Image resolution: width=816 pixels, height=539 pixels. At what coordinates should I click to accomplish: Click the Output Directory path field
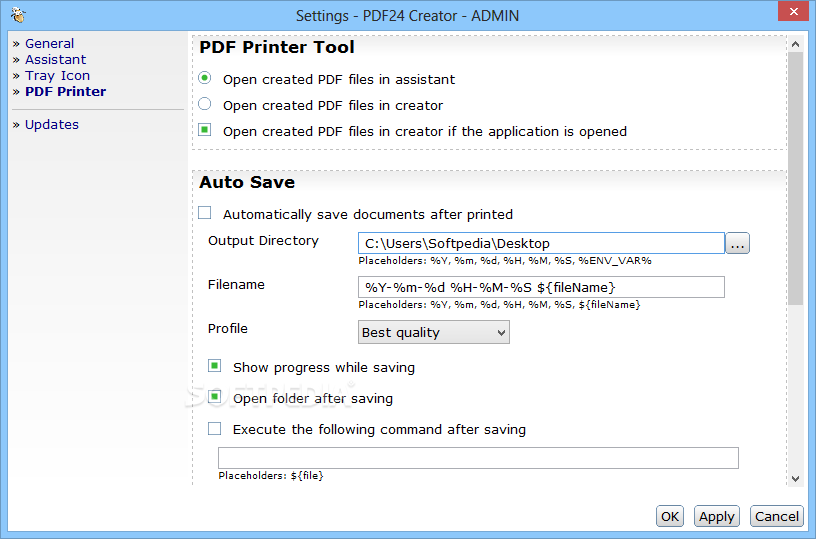541,243
